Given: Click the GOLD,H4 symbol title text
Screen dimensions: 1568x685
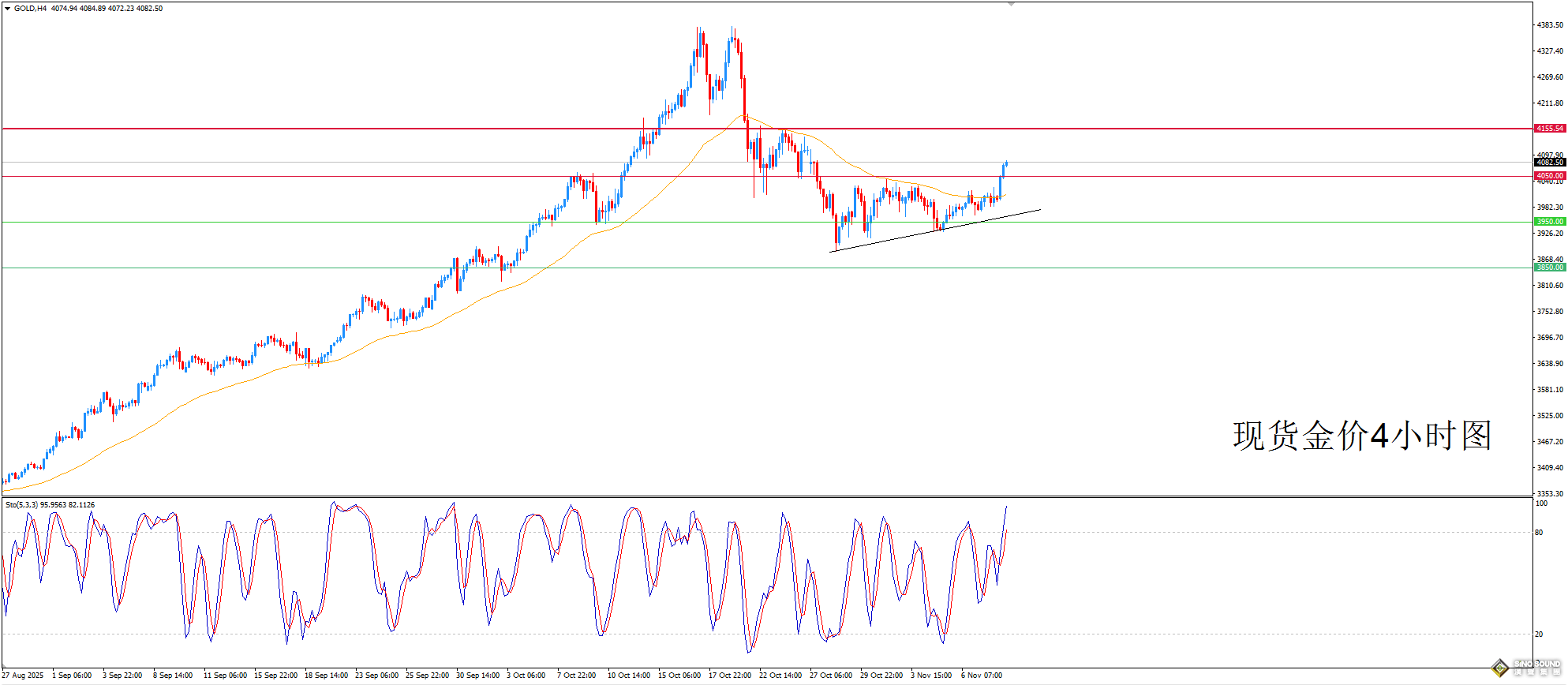Looking at the screenshot, I should 31,9.
